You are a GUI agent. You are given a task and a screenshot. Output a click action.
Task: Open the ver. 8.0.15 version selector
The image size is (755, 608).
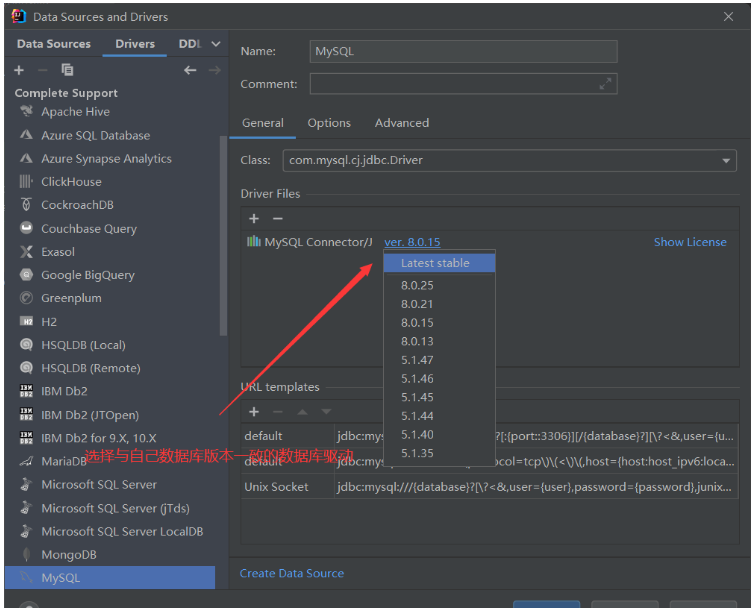click(412, 242)
